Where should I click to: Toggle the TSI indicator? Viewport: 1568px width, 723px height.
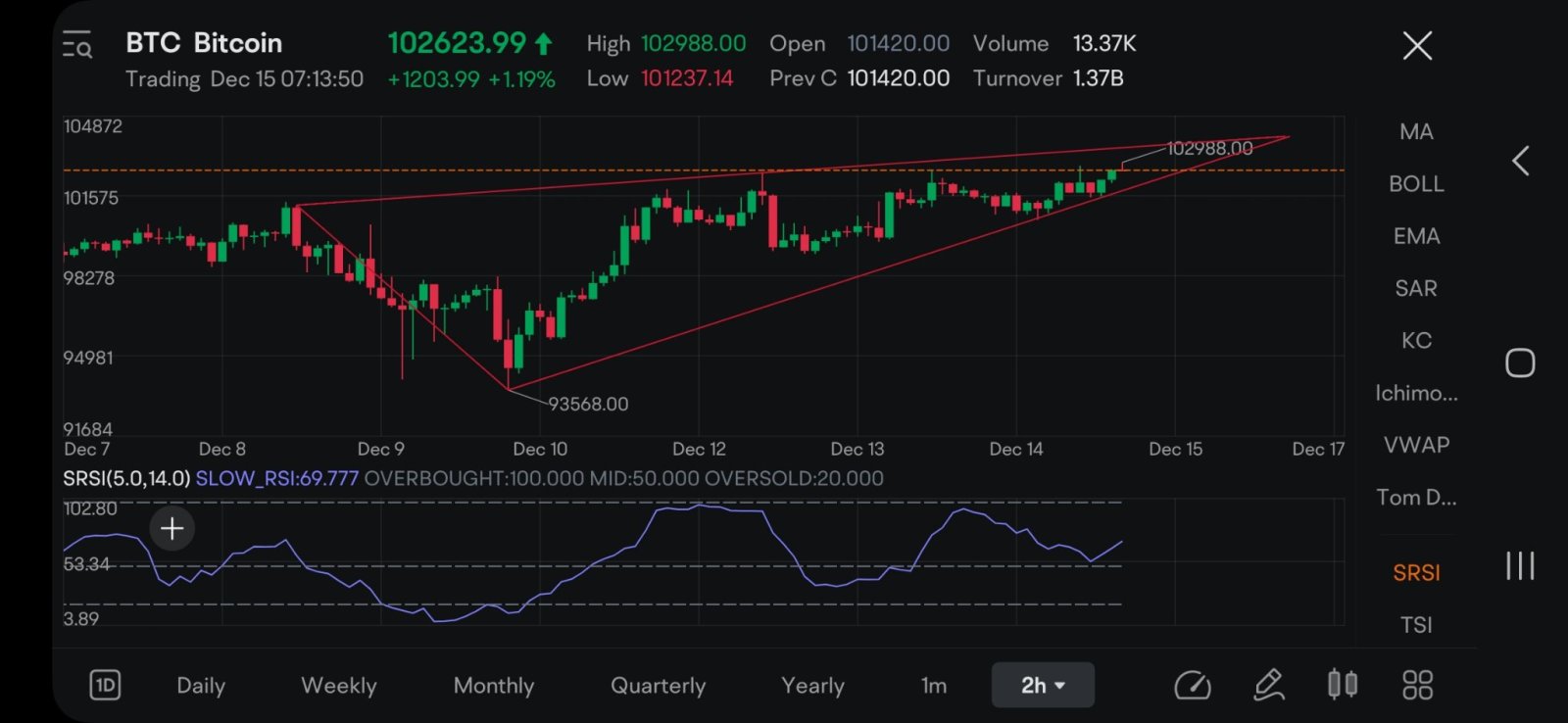pos(1416,625)
